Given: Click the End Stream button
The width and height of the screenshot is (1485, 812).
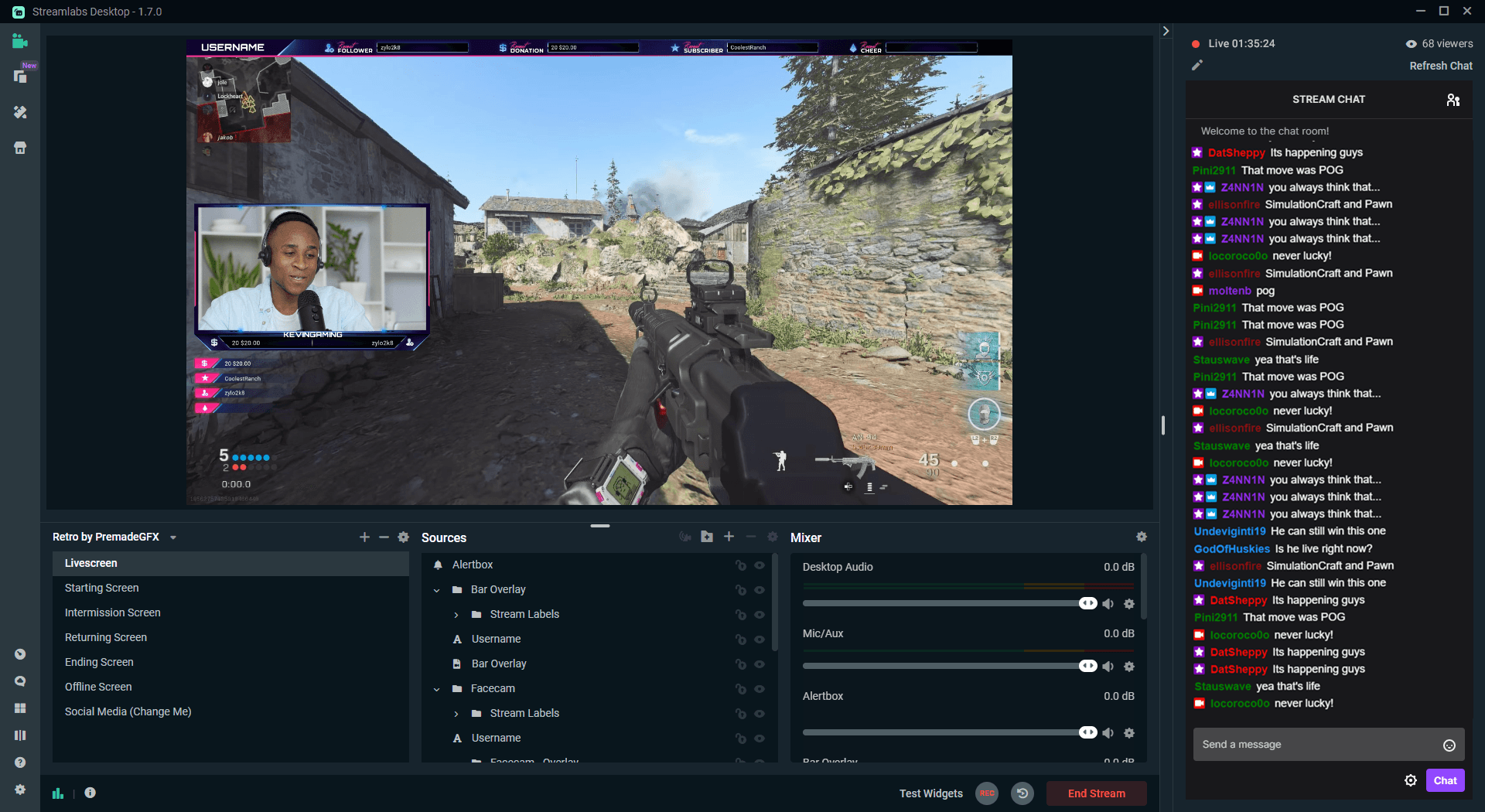Looking at the screenshot, I should 1095,793.
